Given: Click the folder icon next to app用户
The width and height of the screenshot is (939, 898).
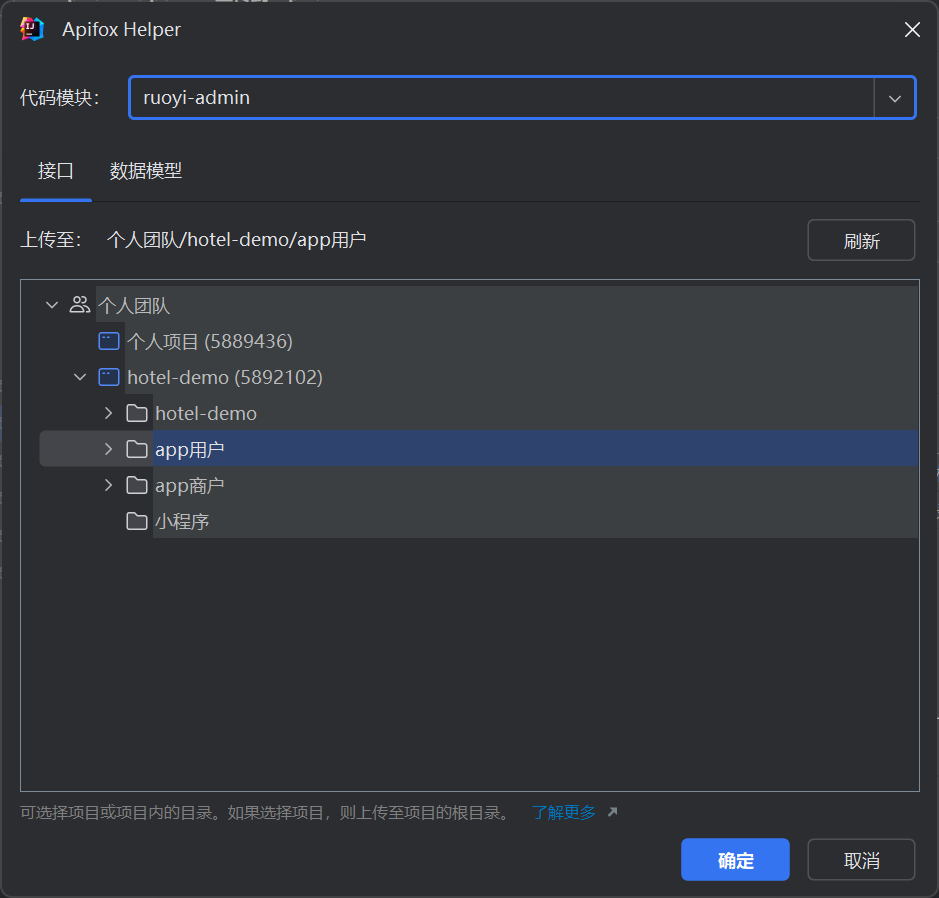Looking at the screenshot, I should 137,449.
